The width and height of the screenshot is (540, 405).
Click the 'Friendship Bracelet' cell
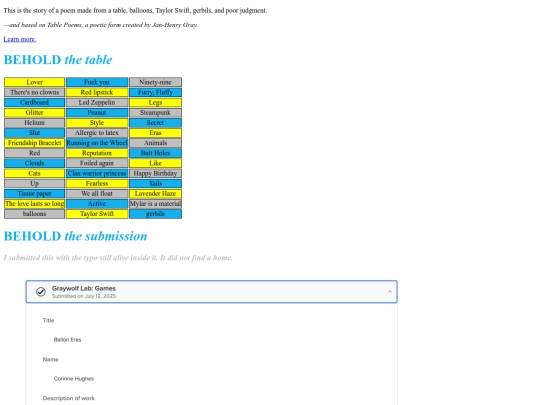coord(34,143)
